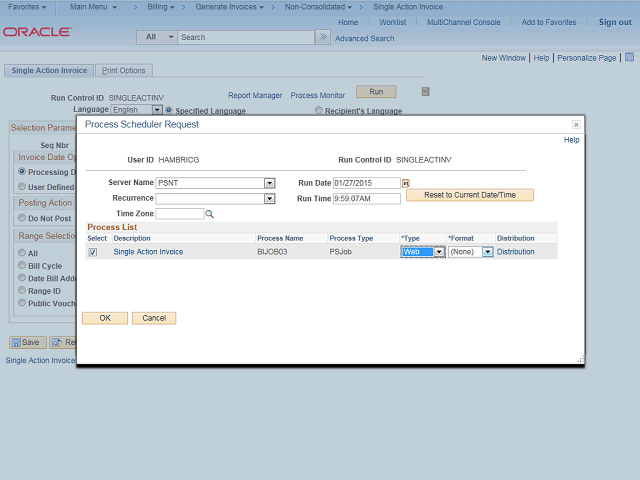Uncheck the Single Action Invoice select checkbox
Screen dimensions: 640x480
tap(93, 252)
